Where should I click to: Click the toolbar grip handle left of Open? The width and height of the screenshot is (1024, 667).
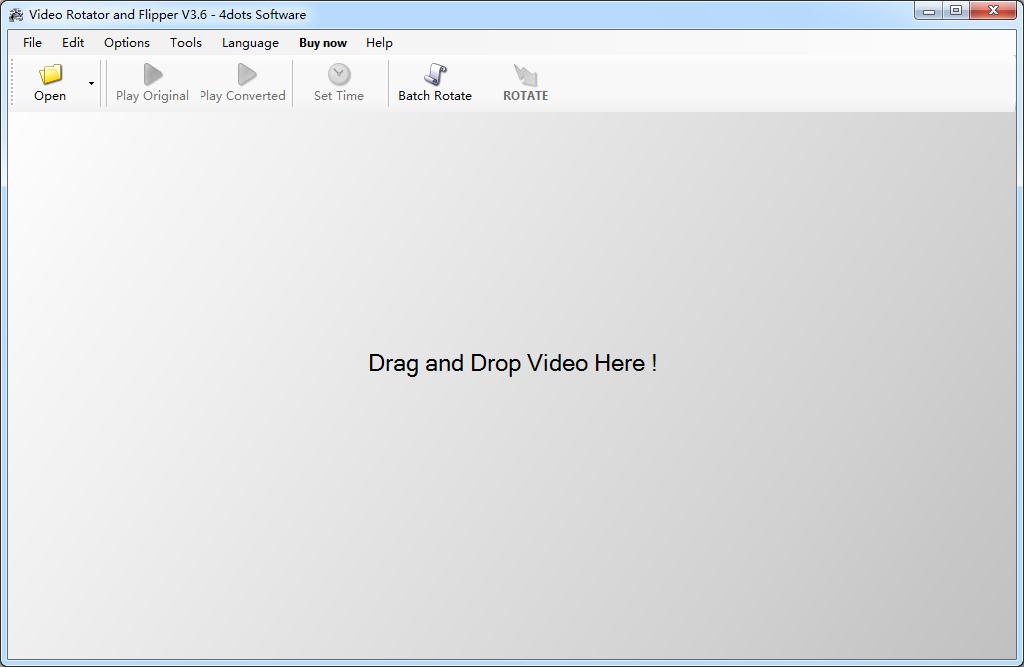click(14, 83)
